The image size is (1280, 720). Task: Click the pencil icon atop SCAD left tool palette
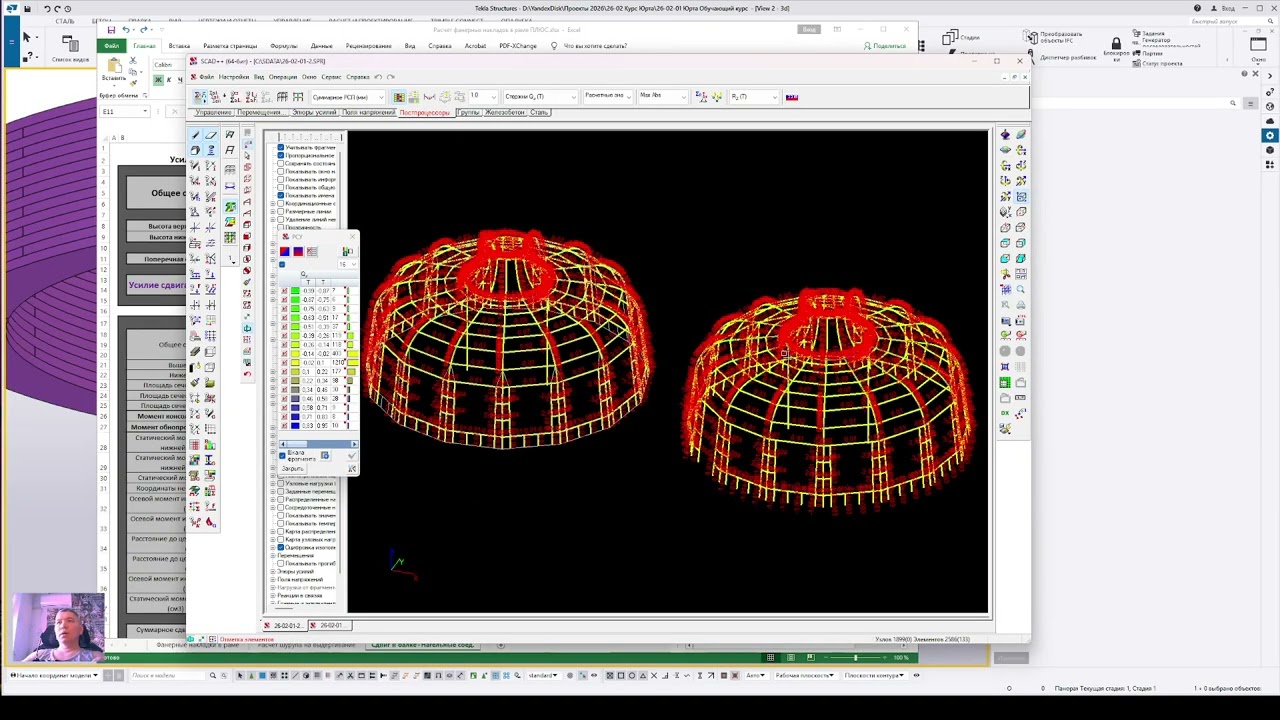[195, 135]
